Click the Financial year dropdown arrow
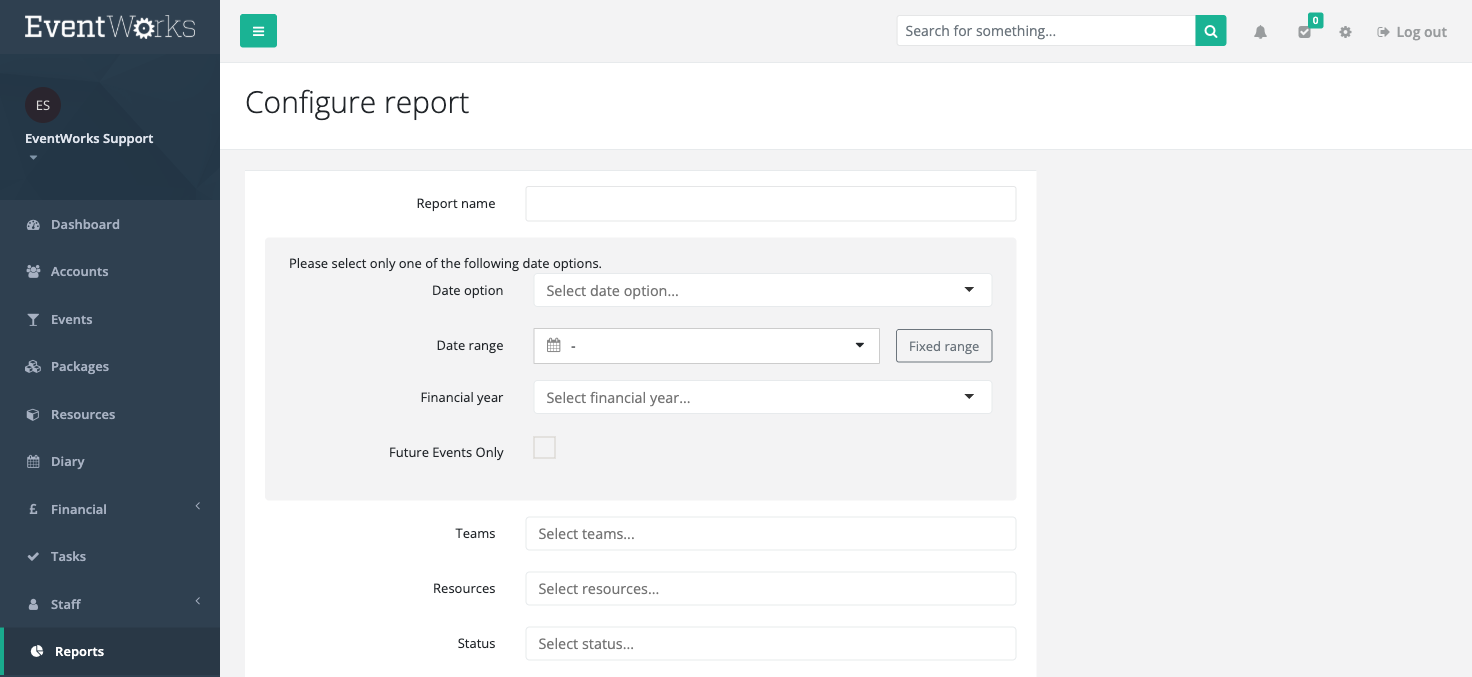1472x677 pixels. [x=969, y=397]
